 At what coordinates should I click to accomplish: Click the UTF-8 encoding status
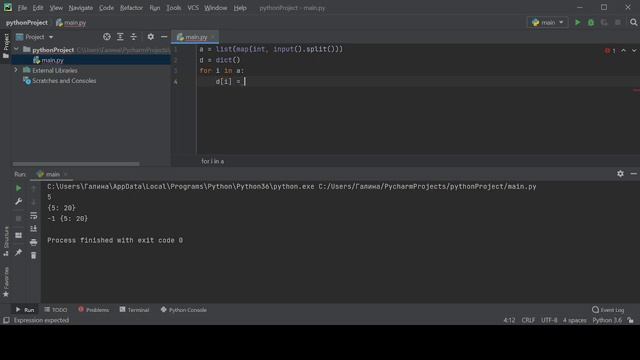click(x=549, y=320)
